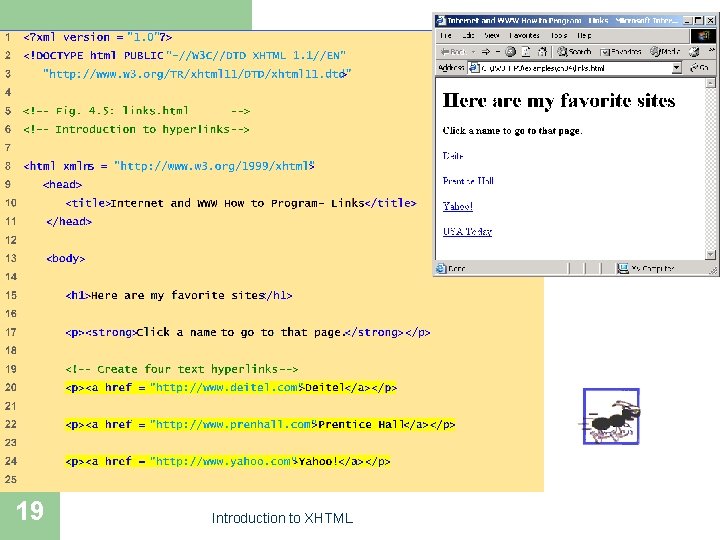The width and height of the screenshot is (720, 540).
Task: Click the Forward arrow in browser toolbar
Action: pyautogui.click(x=486, y=52)
